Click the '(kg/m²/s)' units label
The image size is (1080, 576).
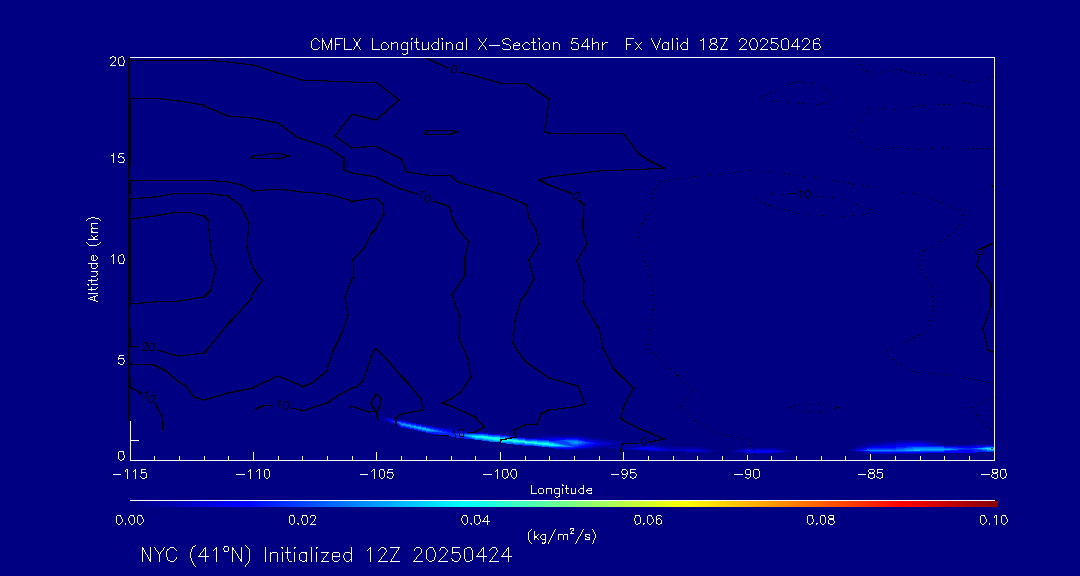561,535
